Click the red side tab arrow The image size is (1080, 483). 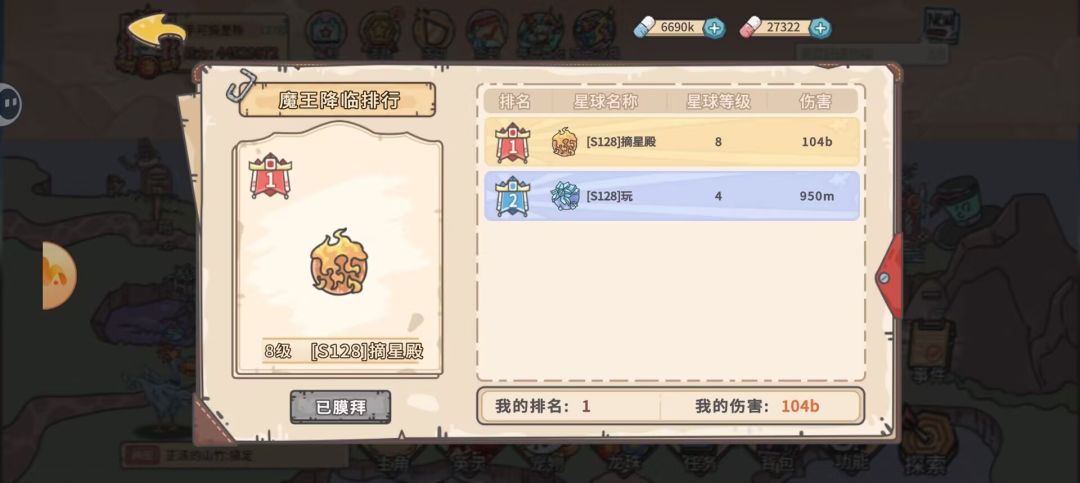point(889,276)
